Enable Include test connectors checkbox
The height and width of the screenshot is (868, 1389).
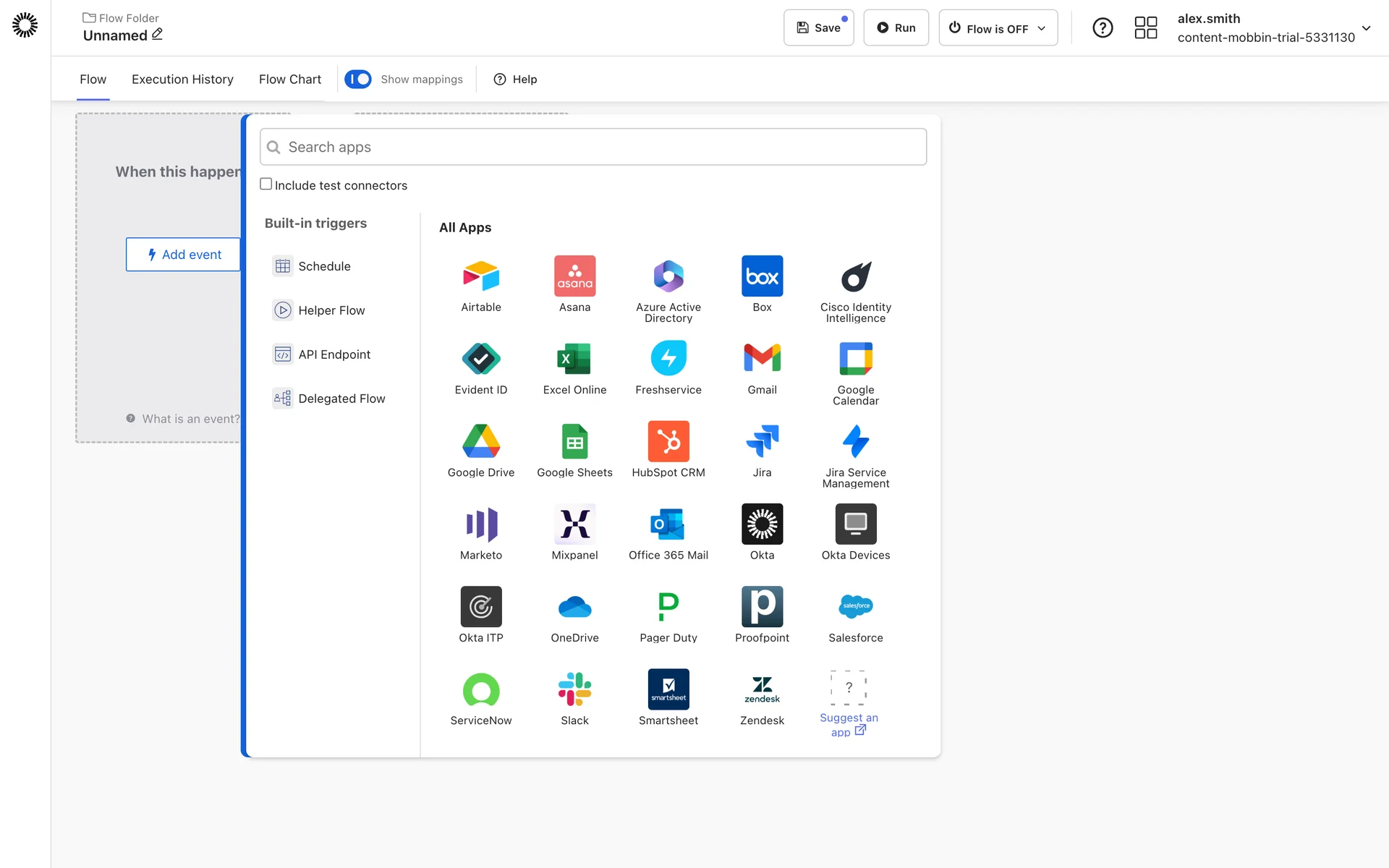tap(266, 184)
